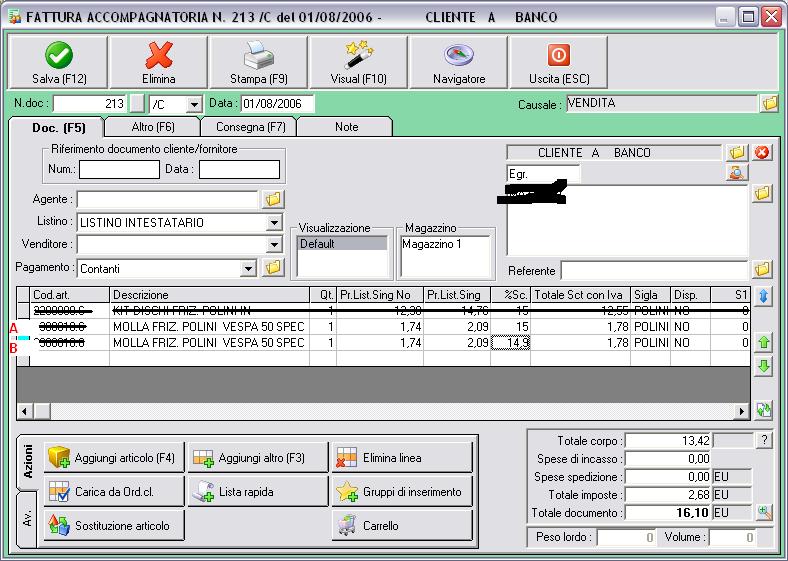Click small button next to N.doc field
Image resolution: width=788 pixels, height=561 pixels.
137,104
